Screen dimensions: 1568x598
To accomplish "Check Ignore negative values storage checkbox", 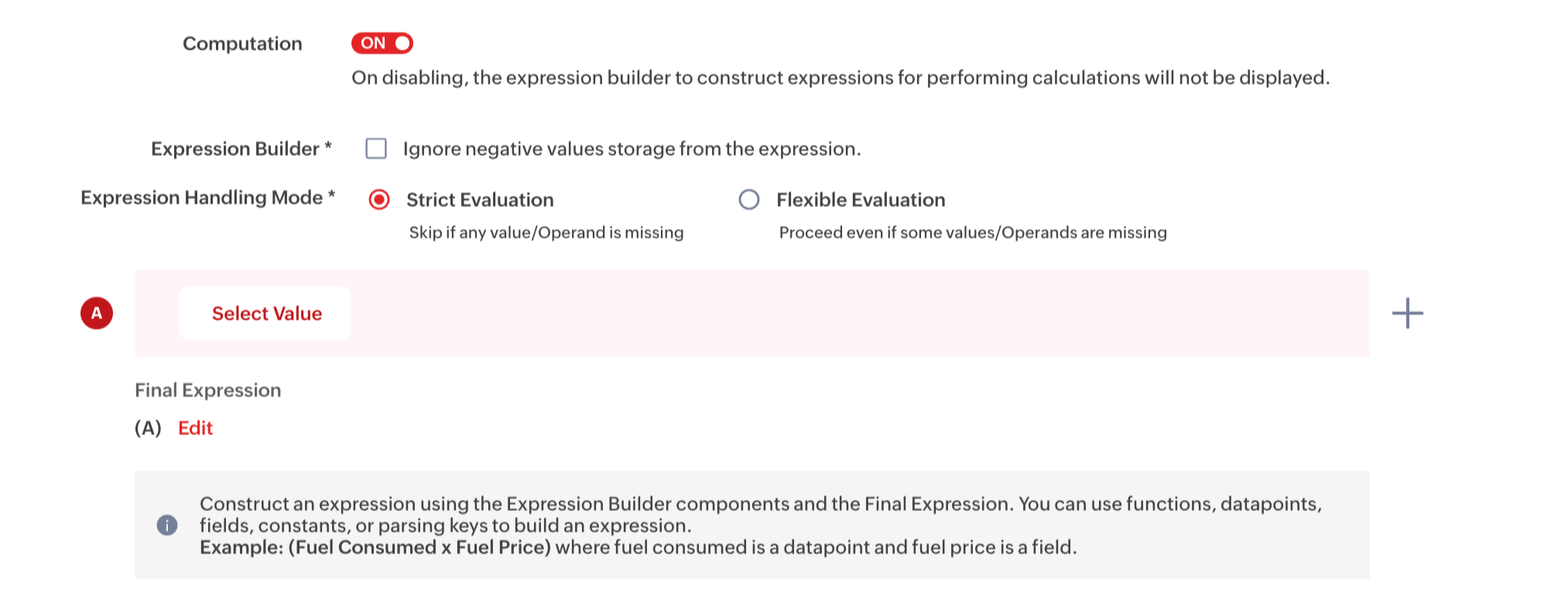I will pos(376,149).
